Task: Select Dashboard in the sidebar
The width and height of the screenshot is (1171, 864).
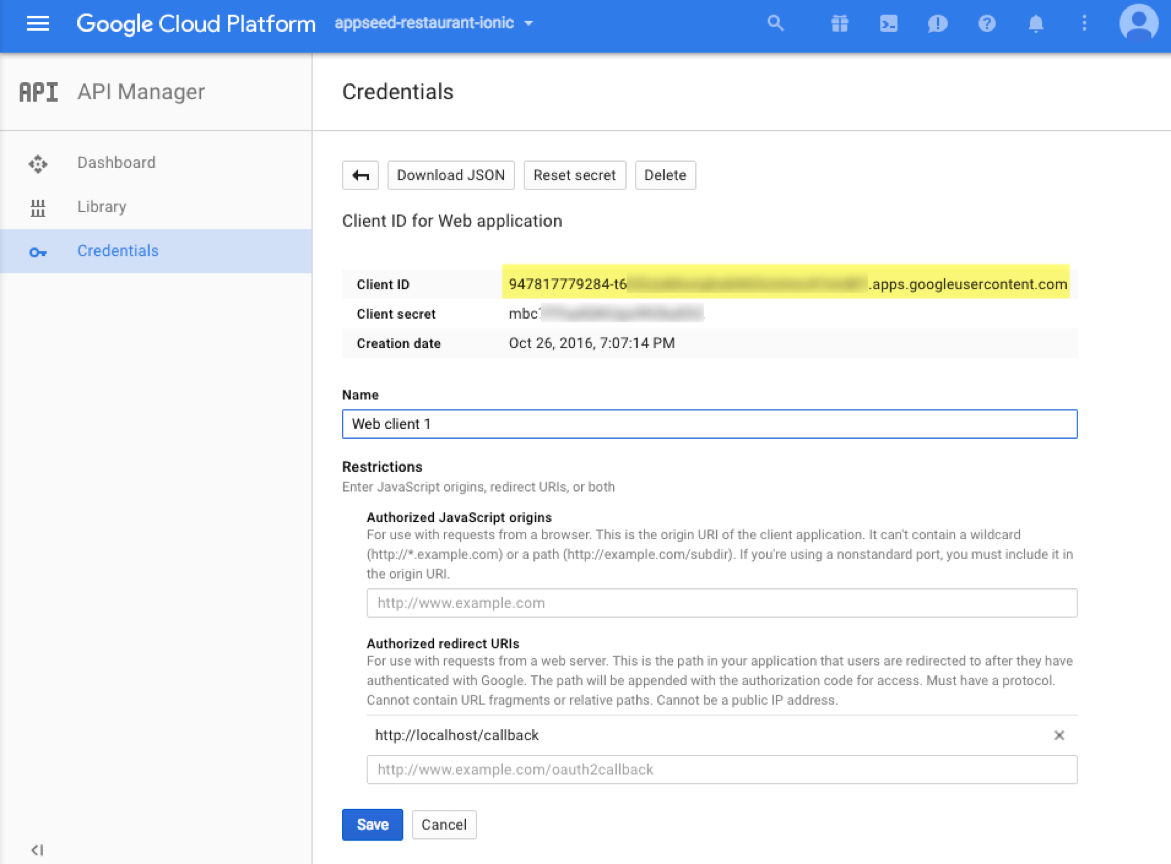Action: pos(156,163)
